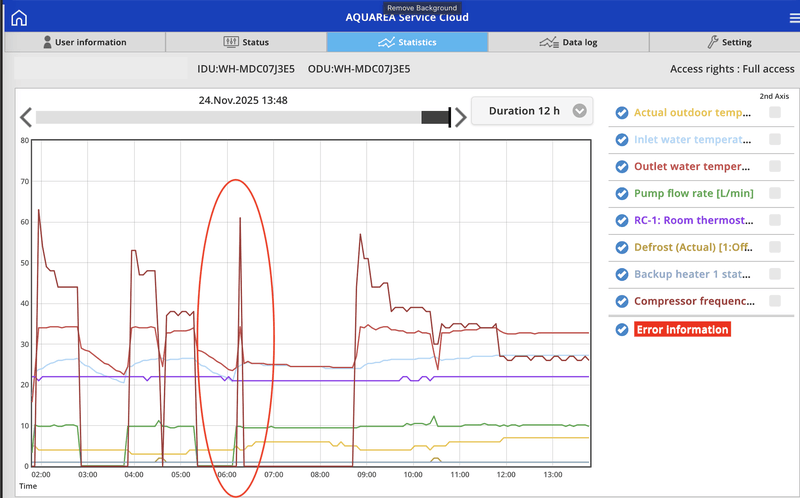Screen dimensions: 800x498
Task: Enable 2nd axis for Defrost (Actual)
Action: click(774, 247)
